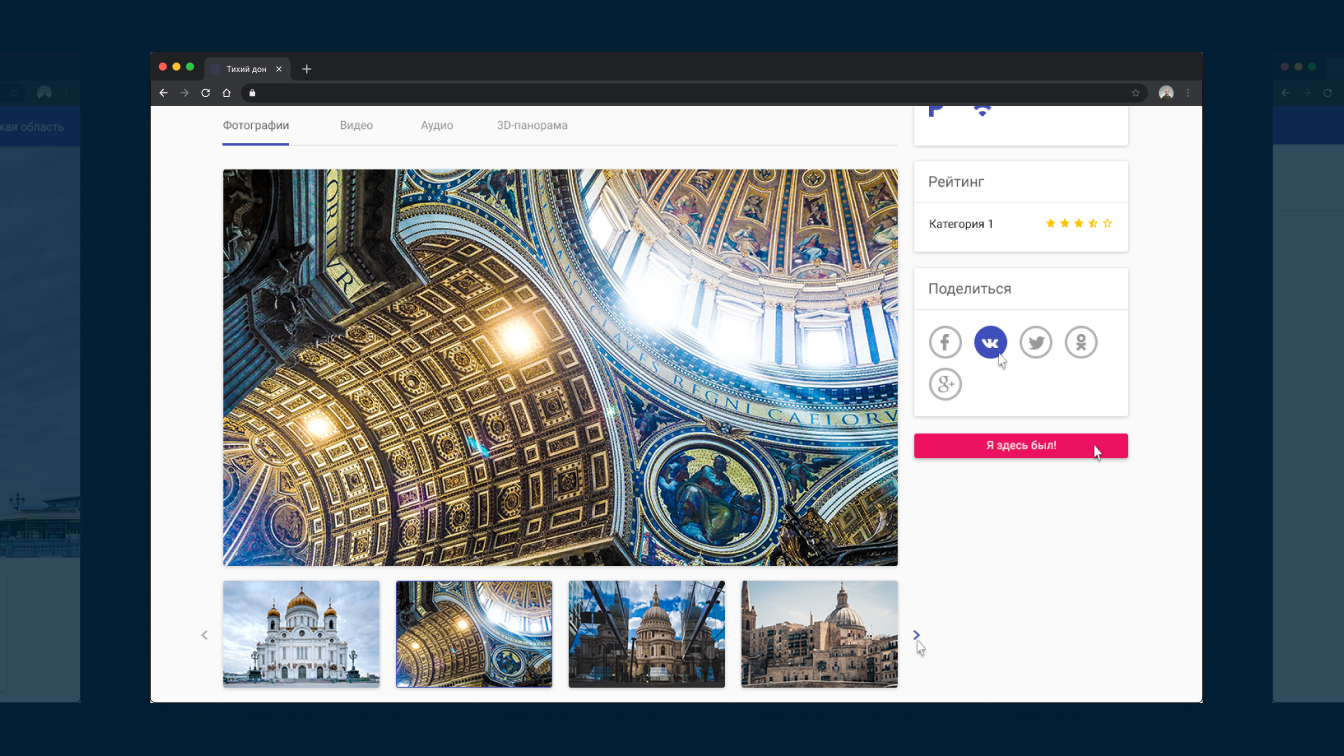Open the browser profile avatar
The height and width of the screenshot is (756, 1344).
[x=1166, y=93]
